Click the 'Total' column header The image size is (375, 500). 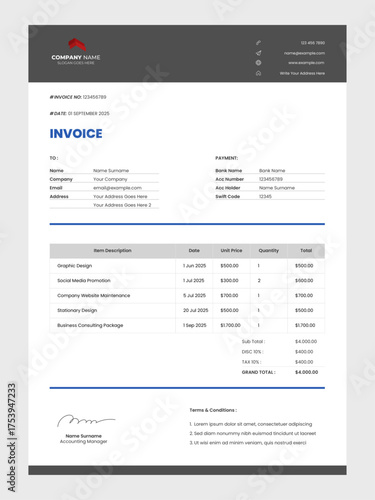306,250
